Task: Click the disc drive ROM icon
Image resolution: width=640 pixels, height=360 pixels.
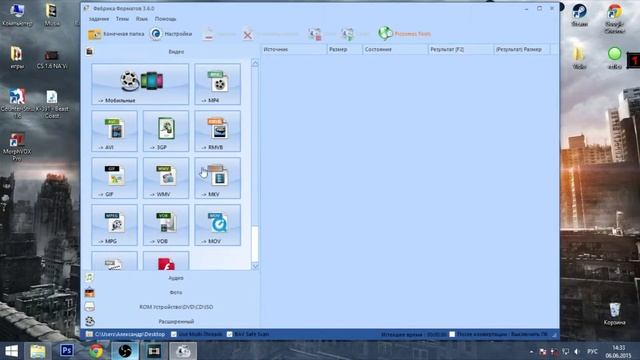Action: pyautogui.click(x=89, y=307)
